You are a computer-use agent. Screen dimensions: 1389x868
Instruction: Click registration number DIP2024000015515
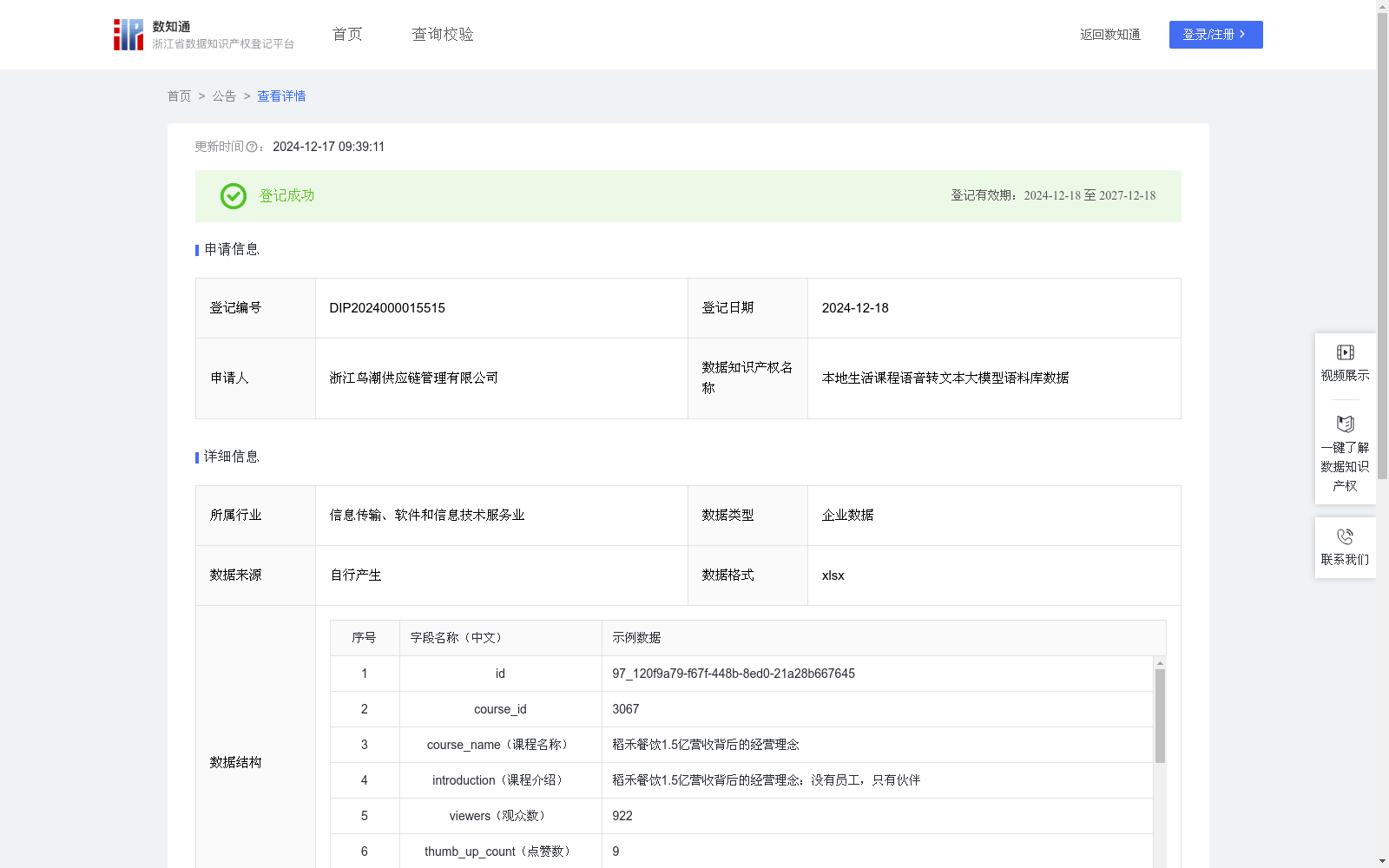tap(387, 308)
